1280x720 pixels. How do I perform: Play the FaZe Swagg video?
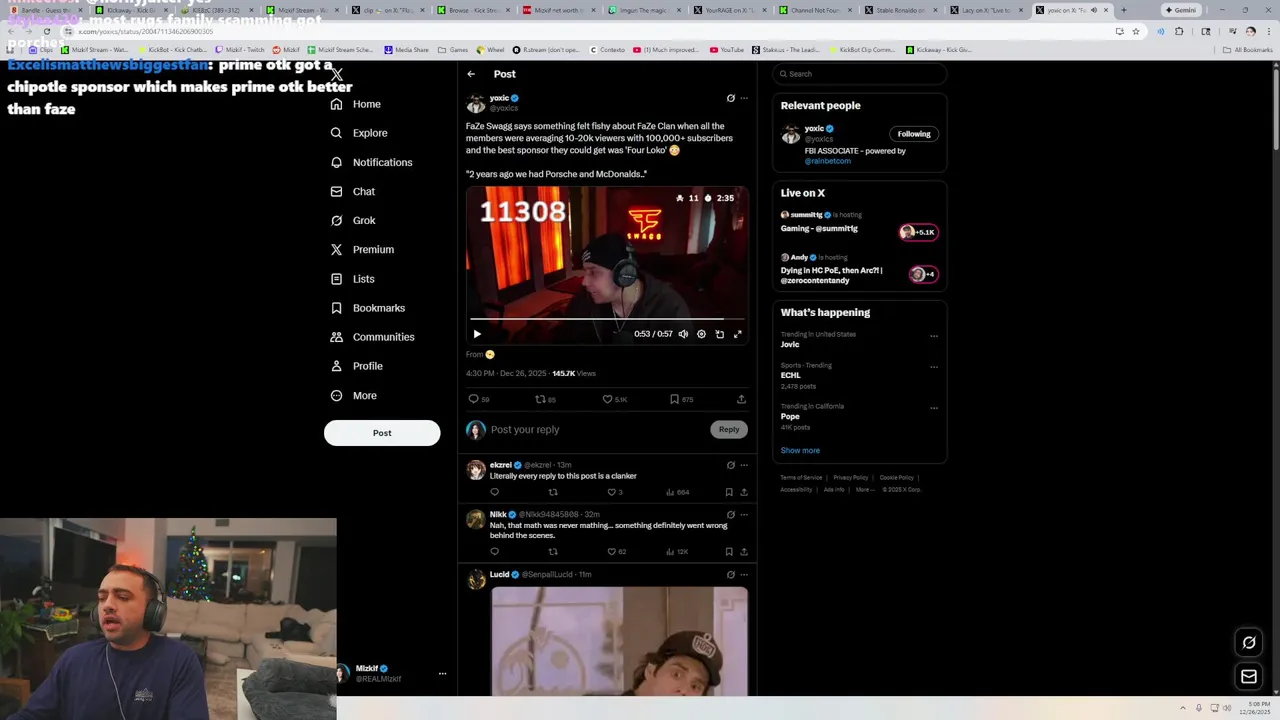coord(477,334)
